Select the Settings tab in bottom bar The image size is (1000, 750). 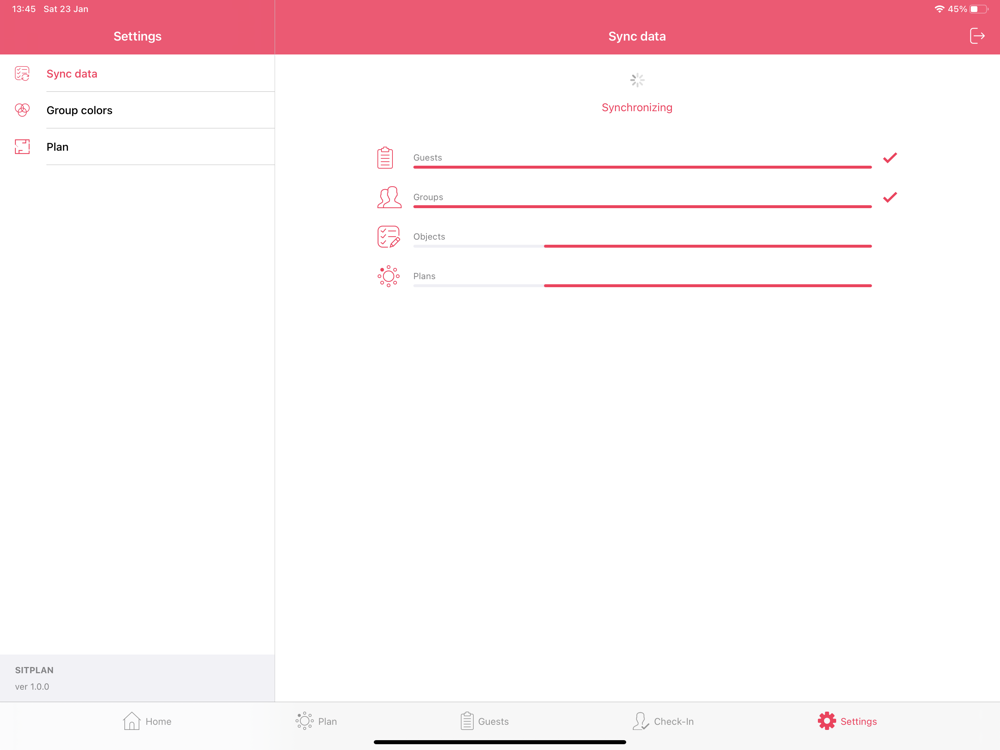[x=848, y=721]
